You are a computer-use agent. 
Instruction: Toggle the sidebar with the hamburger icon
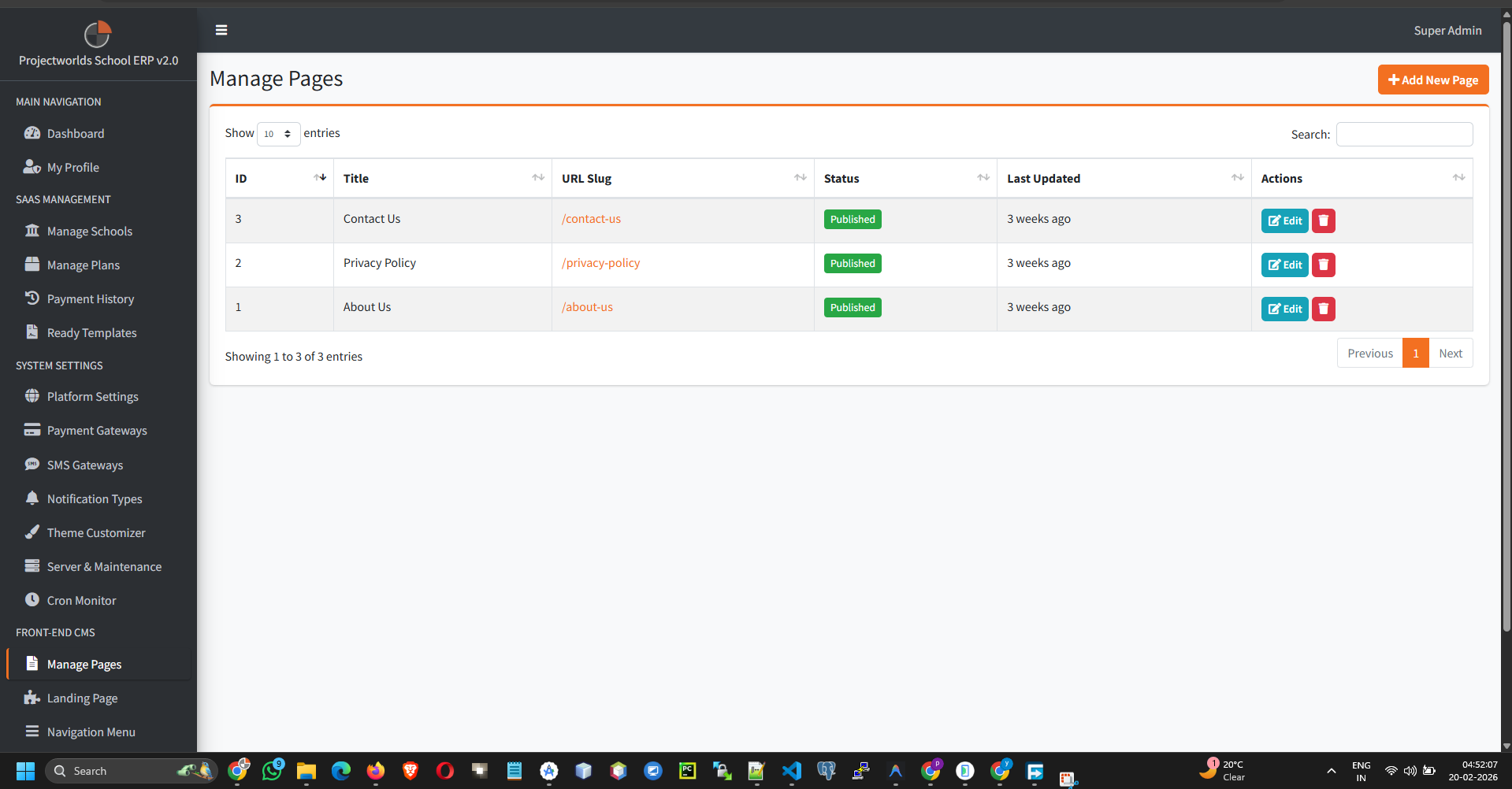point(221,30)
